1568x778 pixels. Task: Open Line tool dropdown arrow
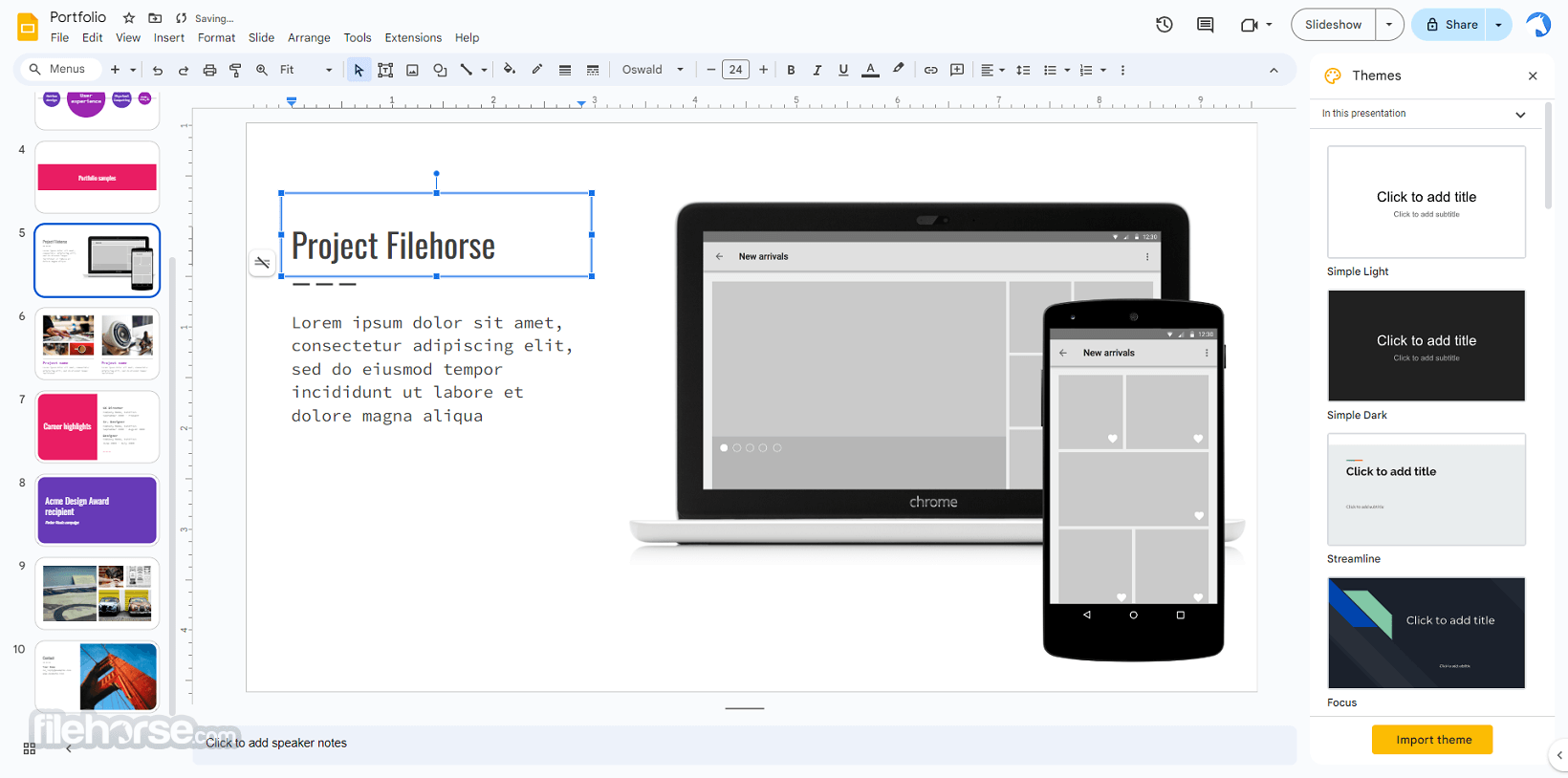point(484,70)
